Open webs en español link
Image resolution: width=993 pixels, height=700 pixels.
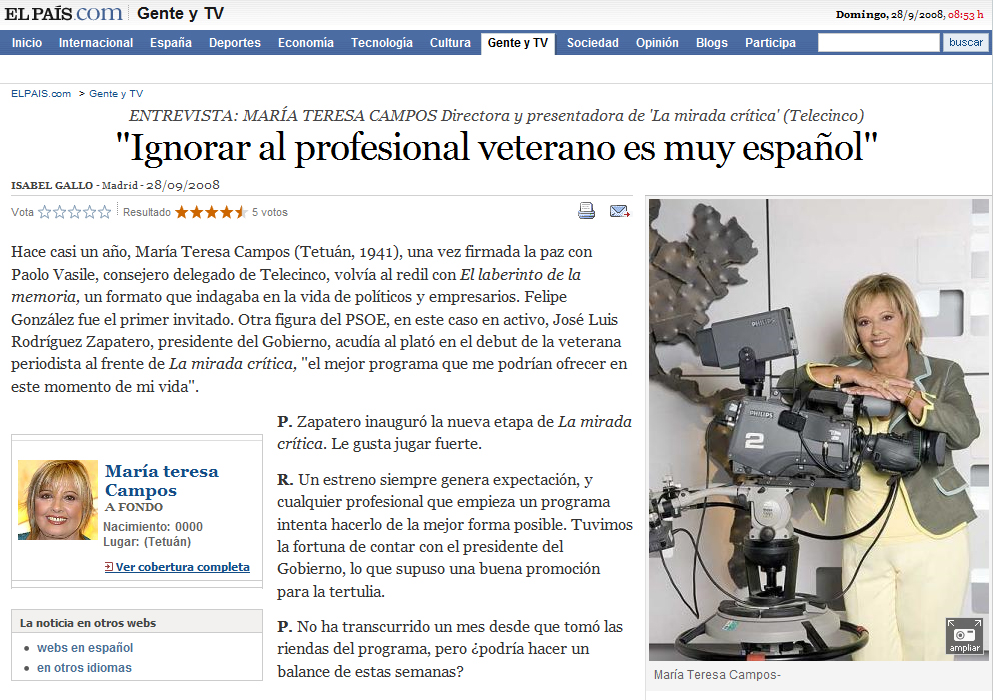(x=85, y=647)
